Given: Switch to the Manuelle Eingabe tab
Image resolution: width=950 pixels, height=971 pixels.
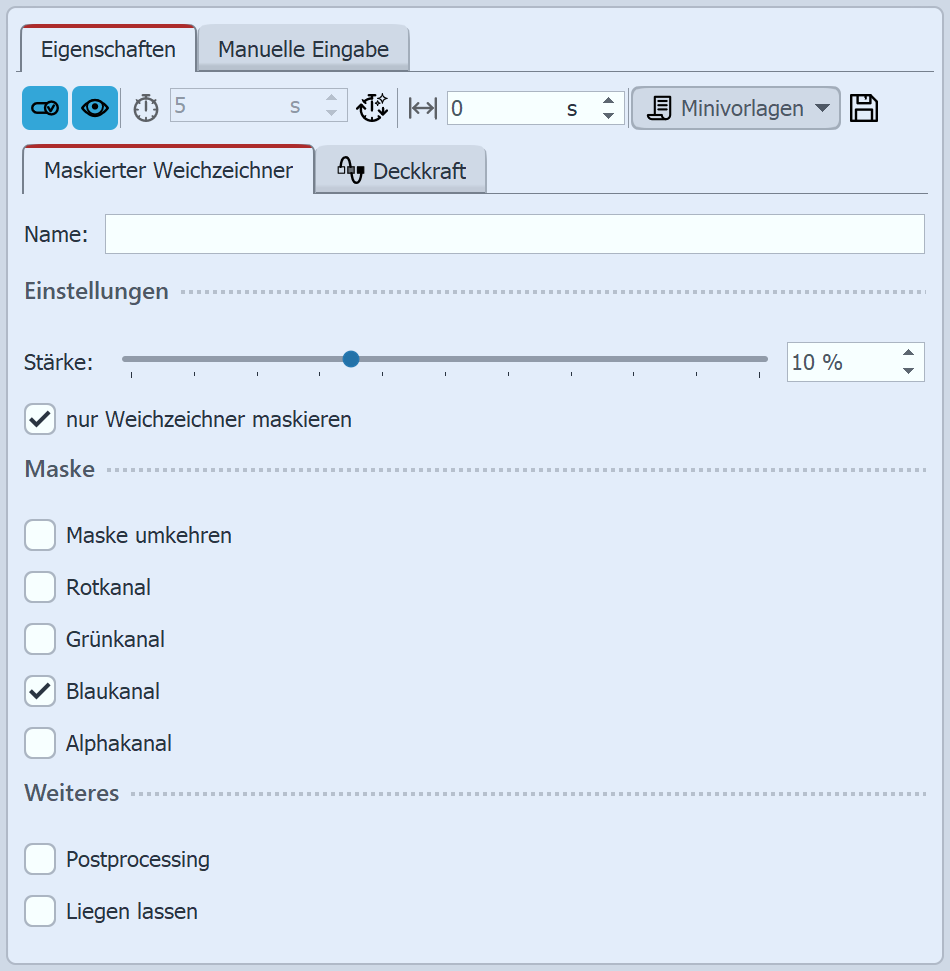Looking at the screenshot, I should click(303, 49).
